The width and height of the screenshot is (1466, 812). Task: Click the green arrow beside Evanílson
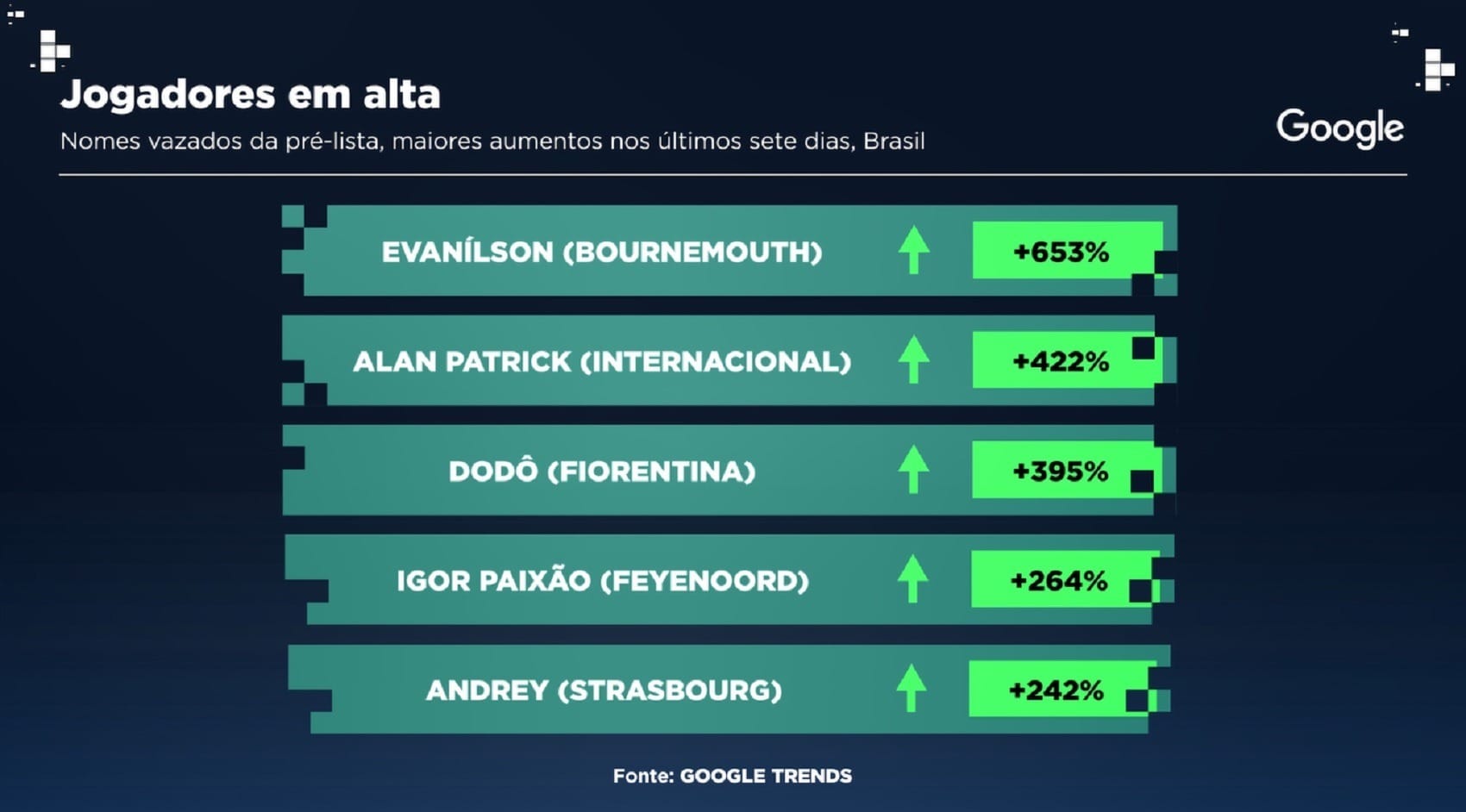[913, 250]
